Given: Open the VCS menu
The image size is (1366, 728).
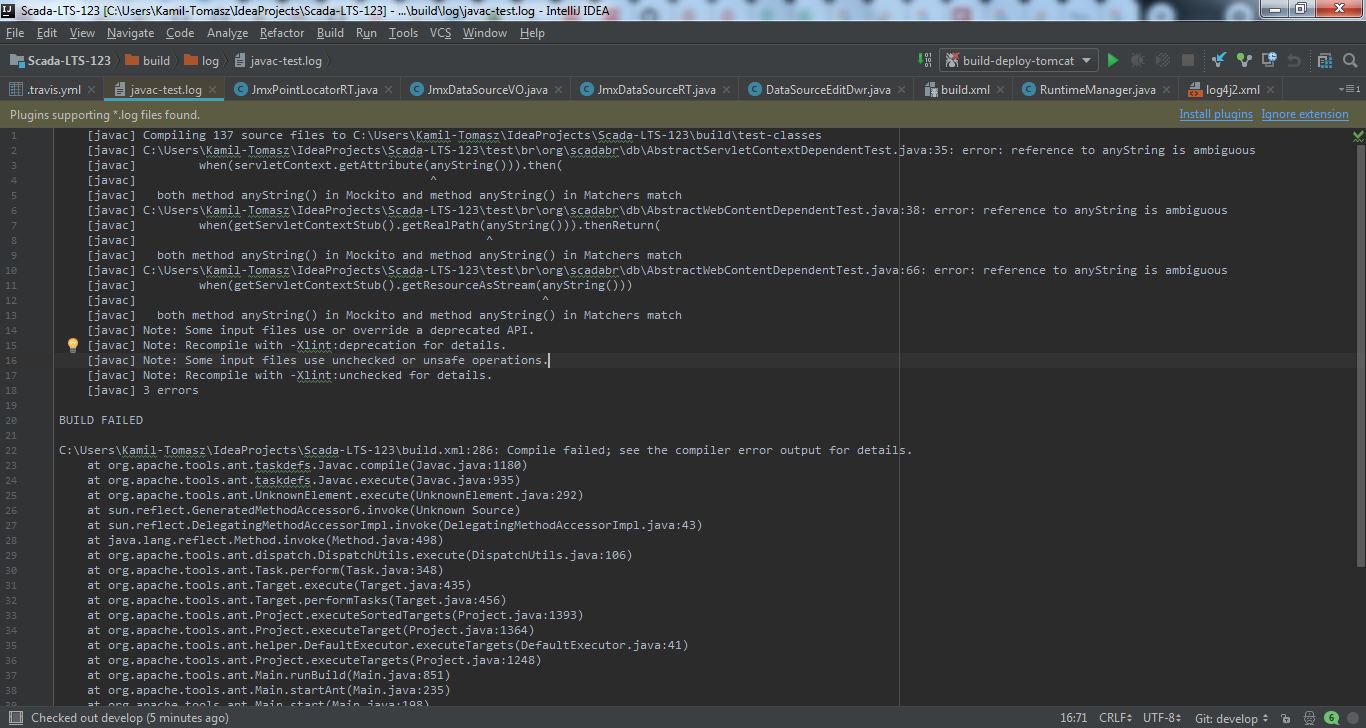Looking at the screenshot, I should point(440,33).
